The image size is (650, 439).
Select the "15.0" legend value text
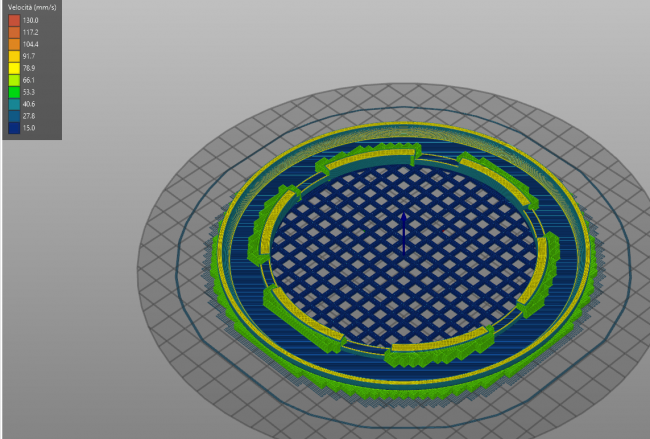[29, 128]
